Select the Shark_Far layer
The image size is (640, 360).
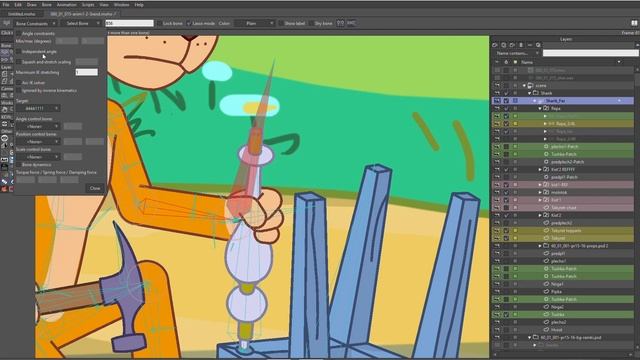tap(563, 100)
